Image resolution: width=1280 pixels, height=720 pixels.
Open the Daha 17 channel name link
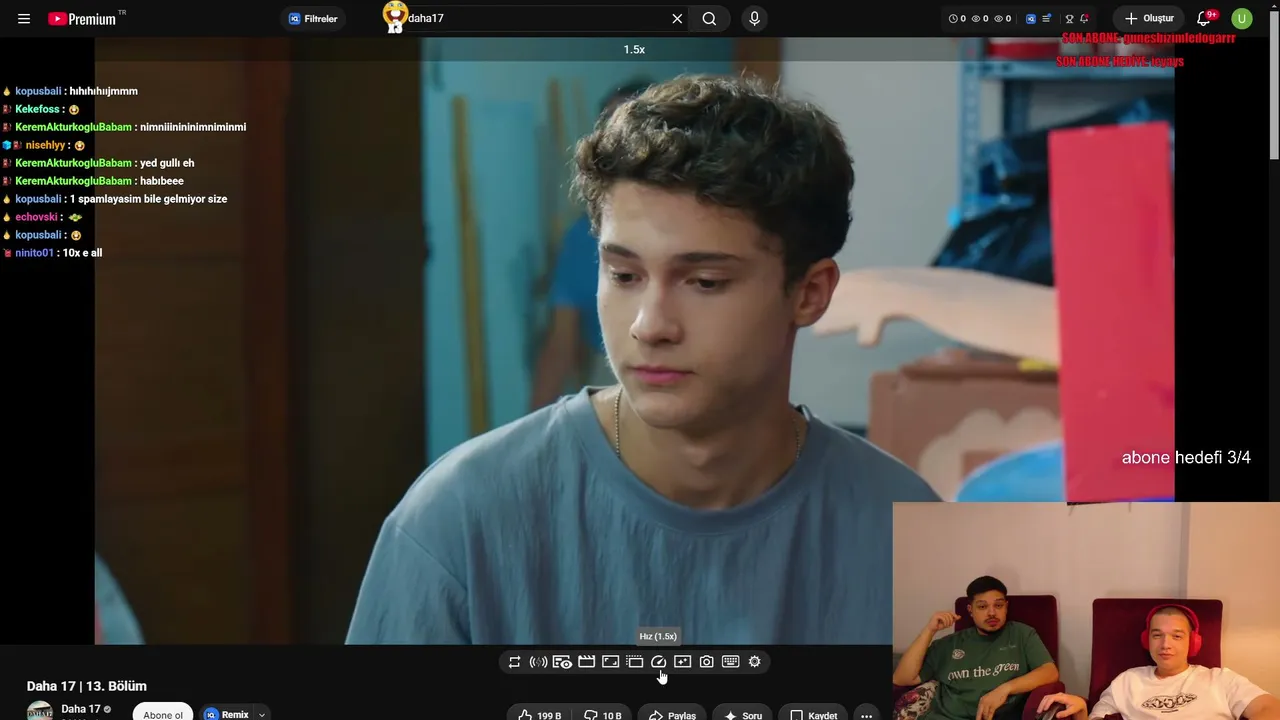point(81,709)
